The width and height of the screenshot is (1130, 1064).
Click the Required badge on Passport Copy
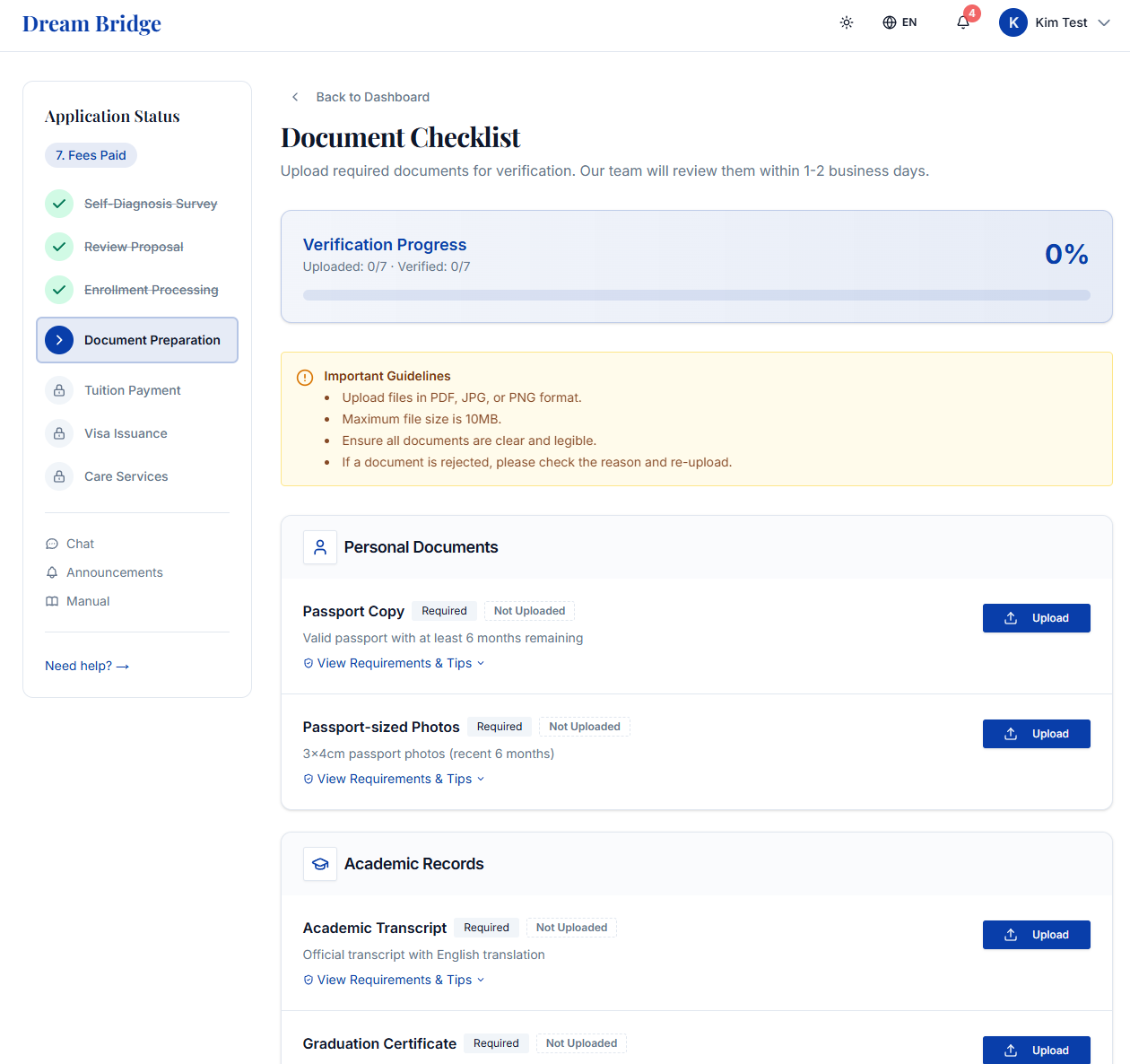coord(444,611)
